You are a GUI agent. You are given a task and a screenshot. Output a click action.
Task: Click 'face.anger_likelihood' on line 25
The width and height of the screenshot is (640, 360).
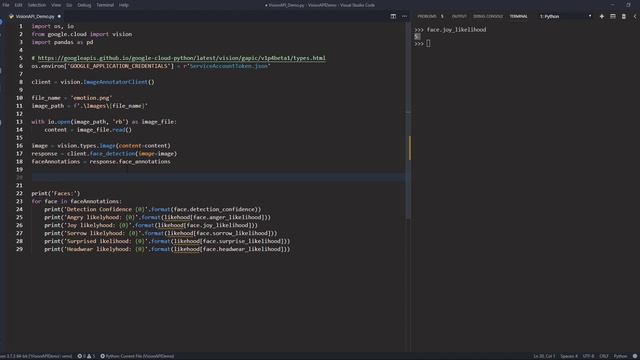(226, 217)
